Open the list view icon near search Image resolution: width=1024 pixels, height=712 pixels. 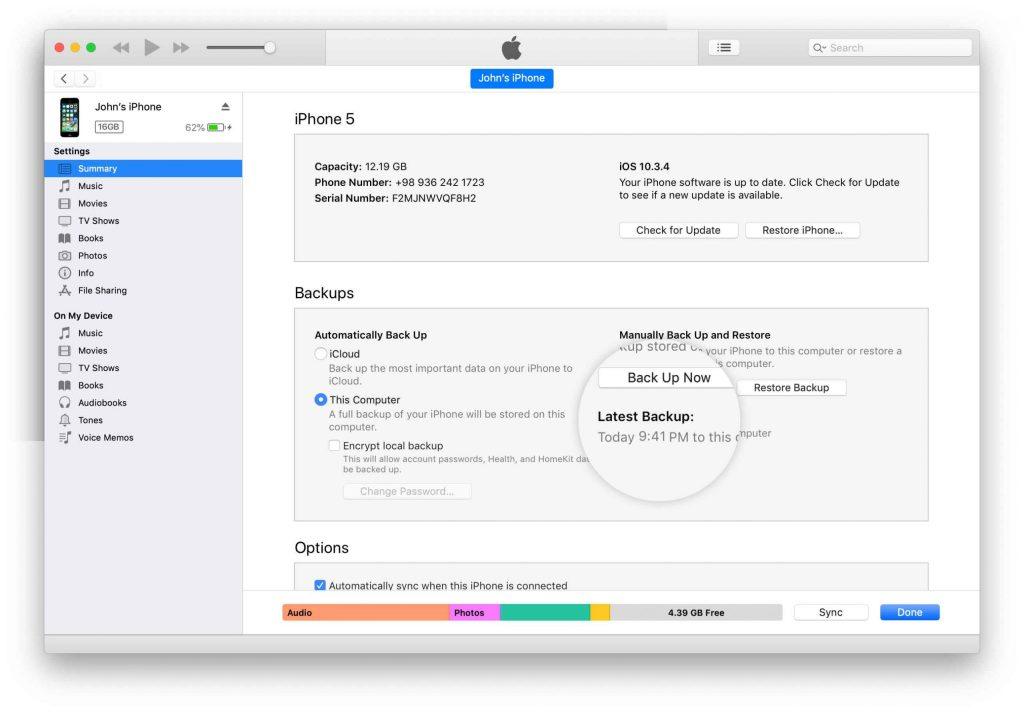point(724,47)
